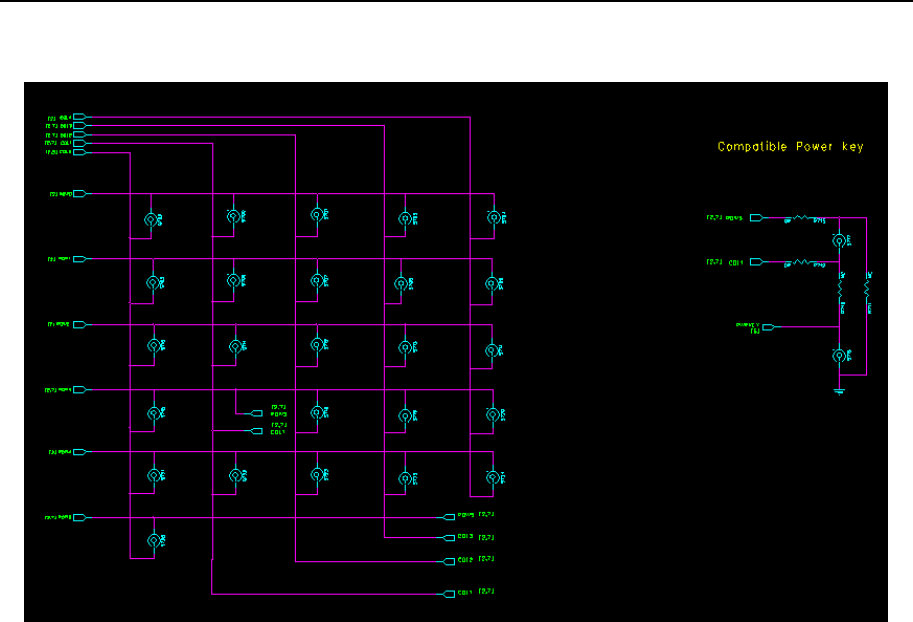Select the COL1 port in the power key circuit
Viewport: 913px width, 622px height.
click(x=756, y=262)
